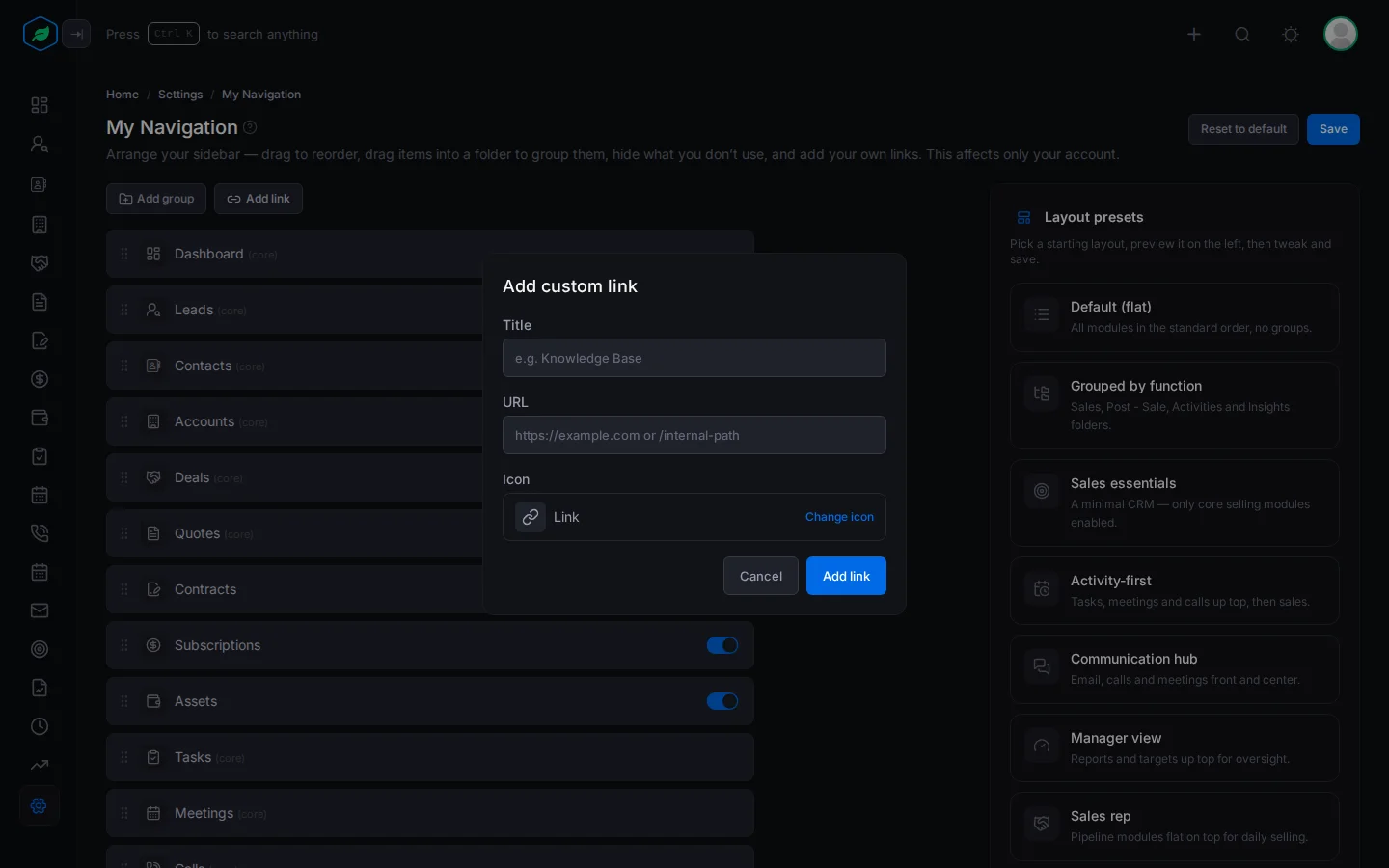The width and height of the screenshot is (1389, 868).
Task: Click the Save button
Action: pyautogui.click(x=1333, y=129)
